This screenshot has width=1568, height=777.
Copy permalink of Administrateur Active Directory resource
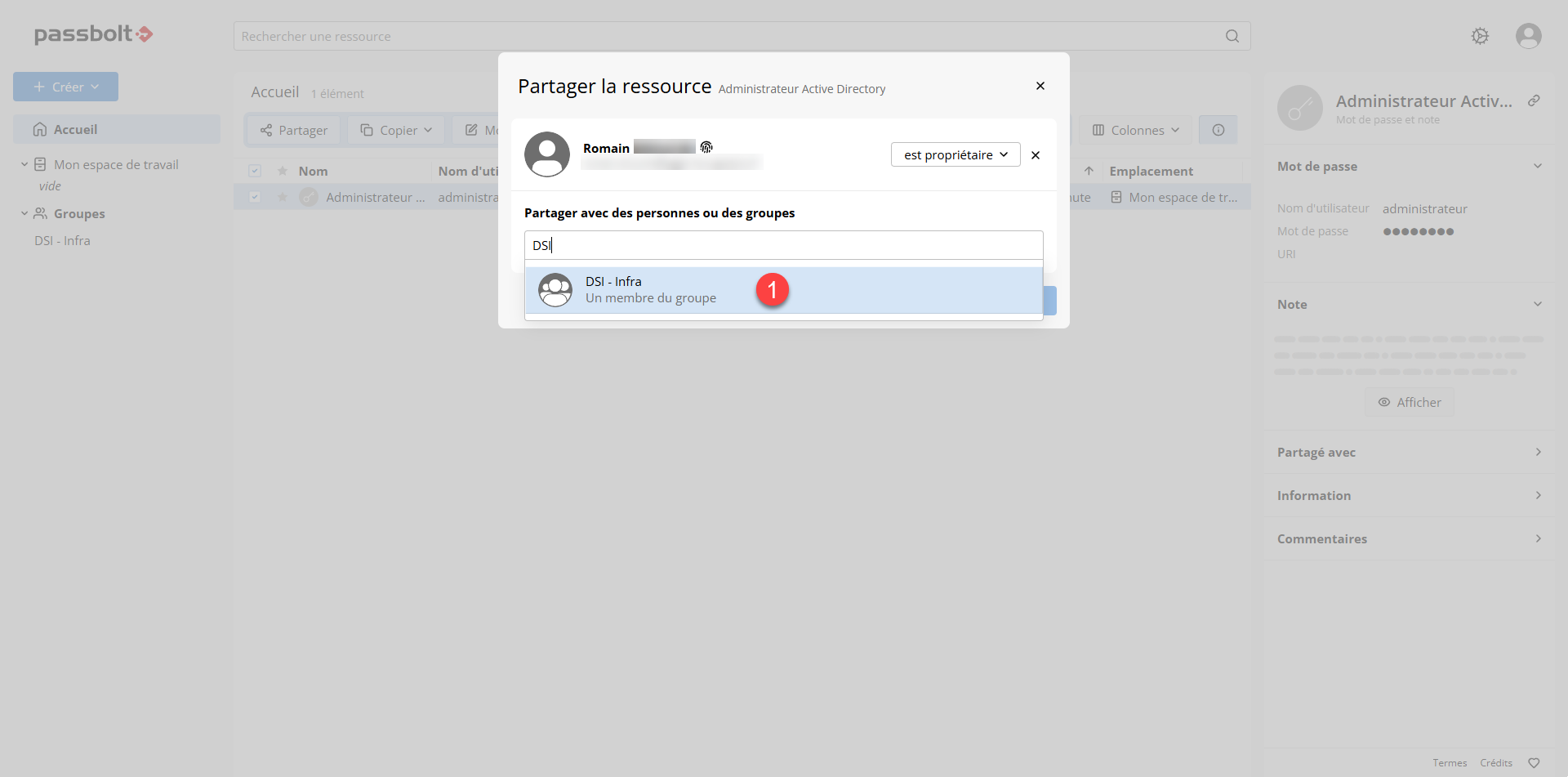(x=1534, y=100)
